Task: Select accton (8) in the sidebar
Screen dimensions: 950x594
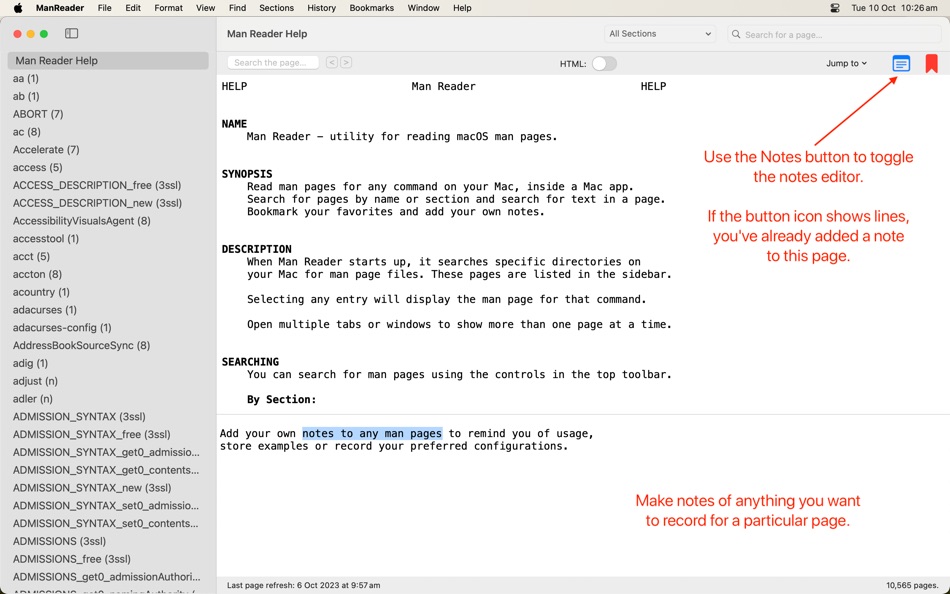Action: pos(108,274)
